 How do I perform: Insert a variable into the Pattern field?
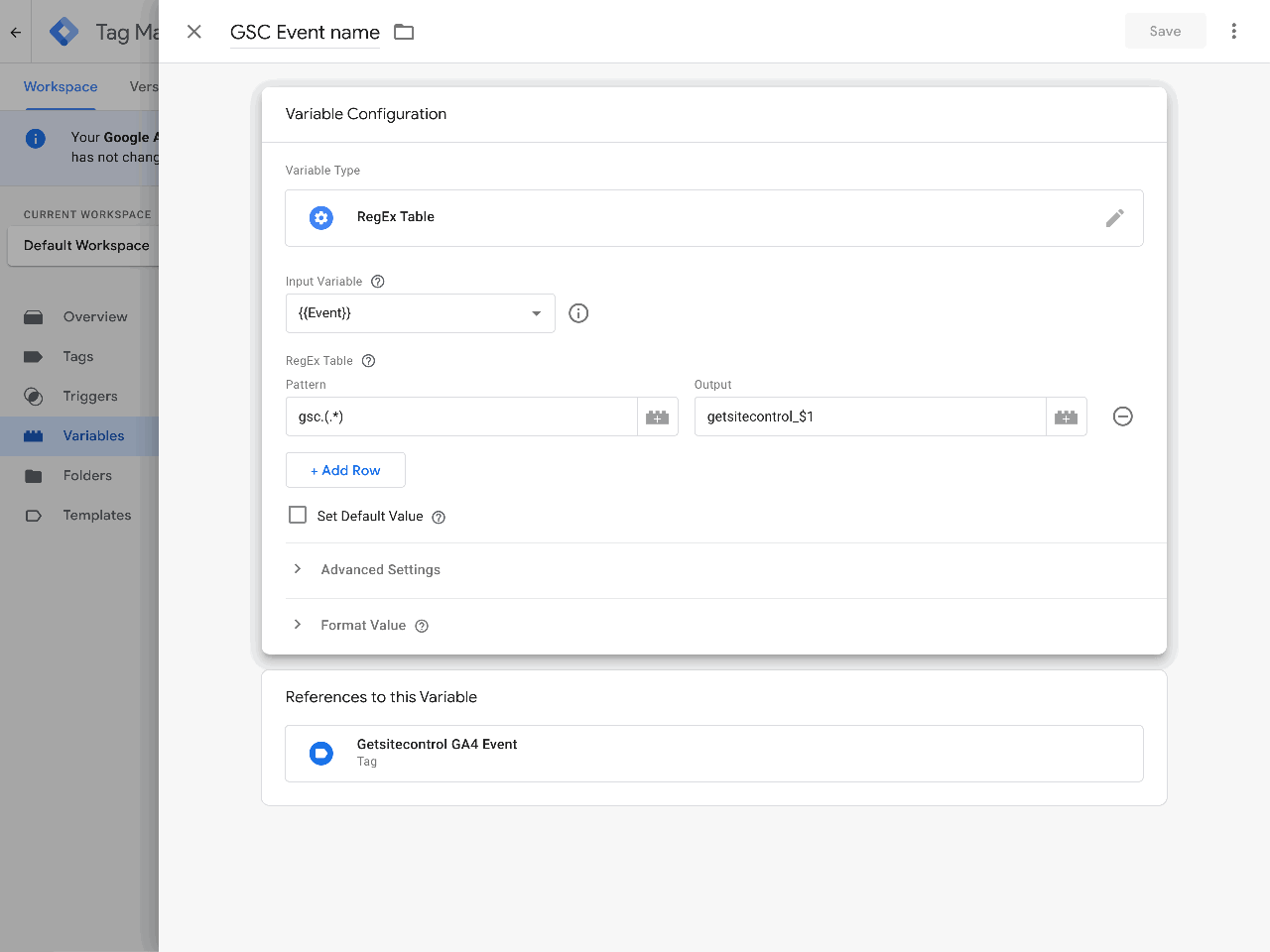658,416
